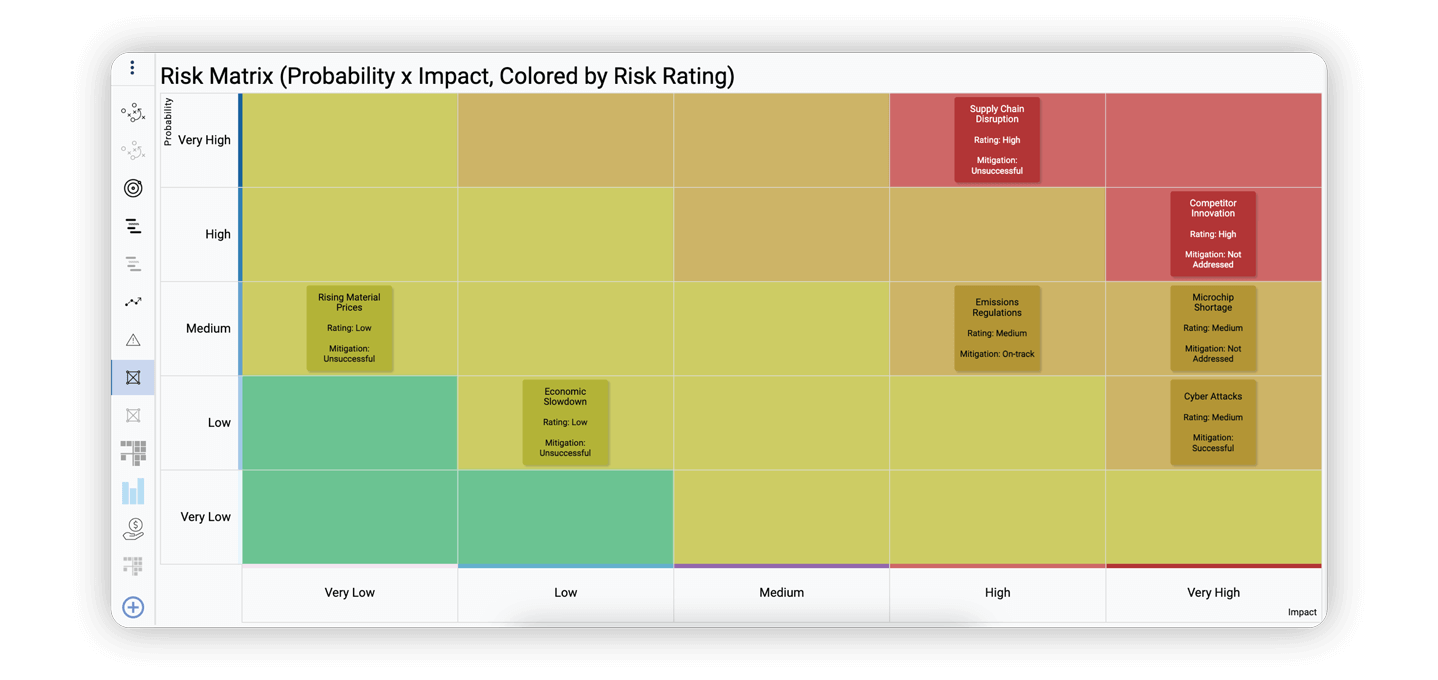Select the dimmed waffle chart icon

pos(133,565)
